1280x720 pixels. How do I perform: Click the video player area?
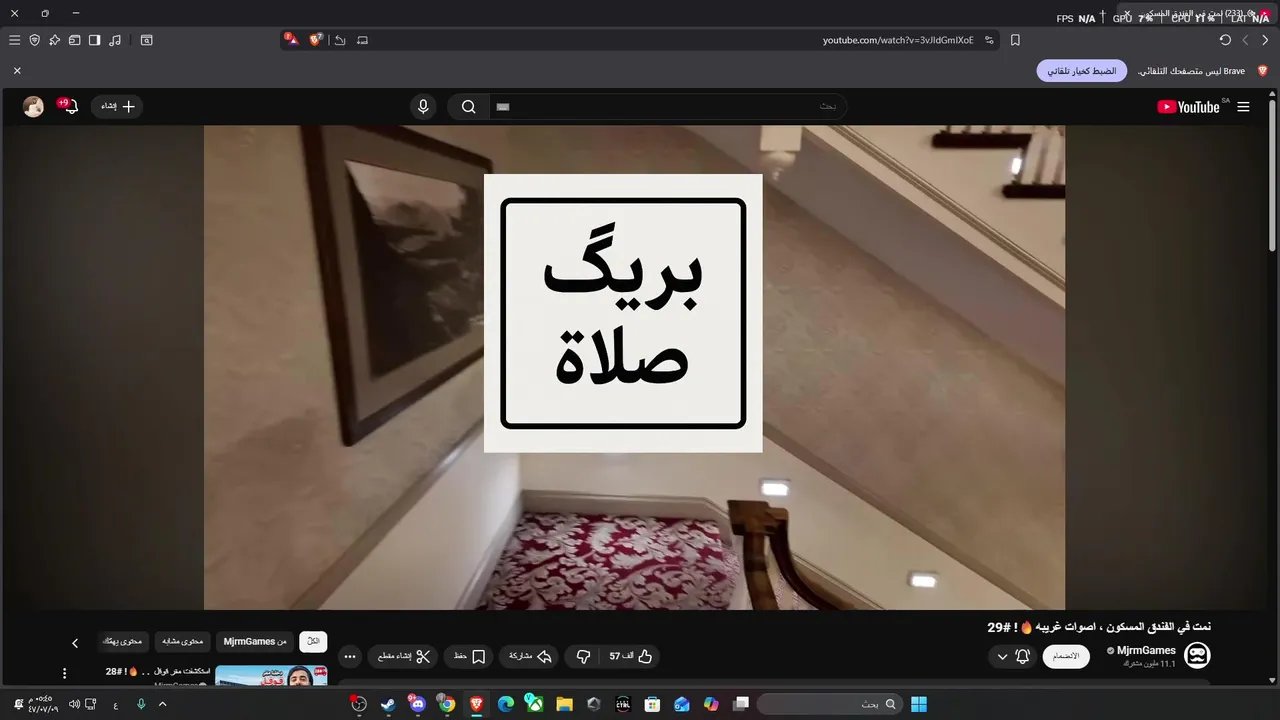pos(634,367)
